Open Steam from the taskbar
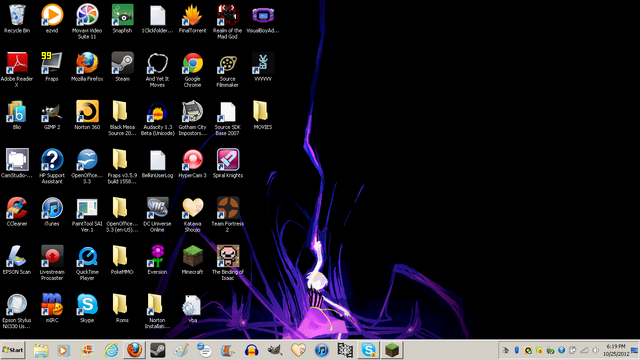This screenshot has height=360, width=640. pyautogui.click(x=158, y=350)
